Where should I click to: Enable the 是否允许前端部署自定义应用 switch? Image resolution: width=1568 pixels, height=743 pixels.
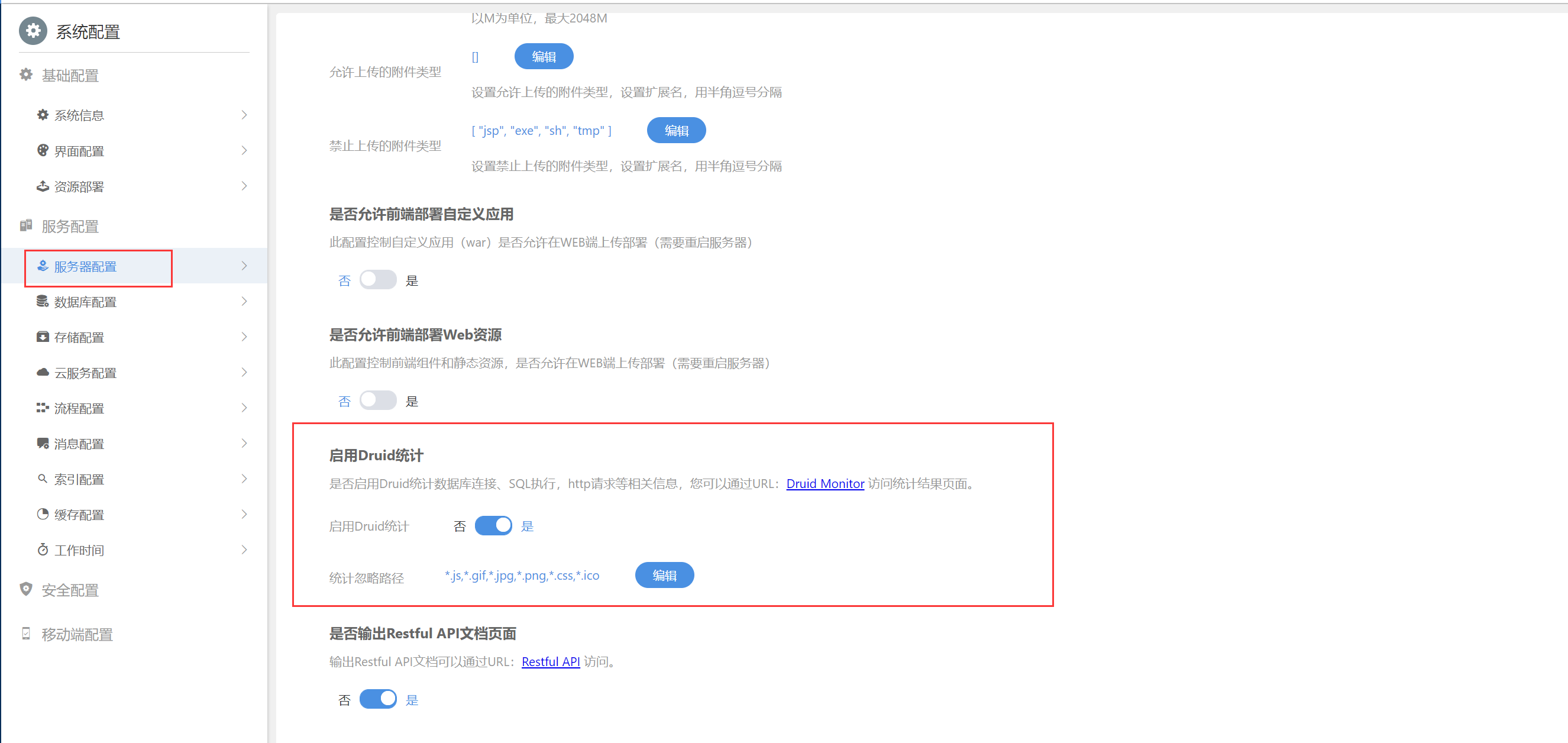tap(377, 280)
